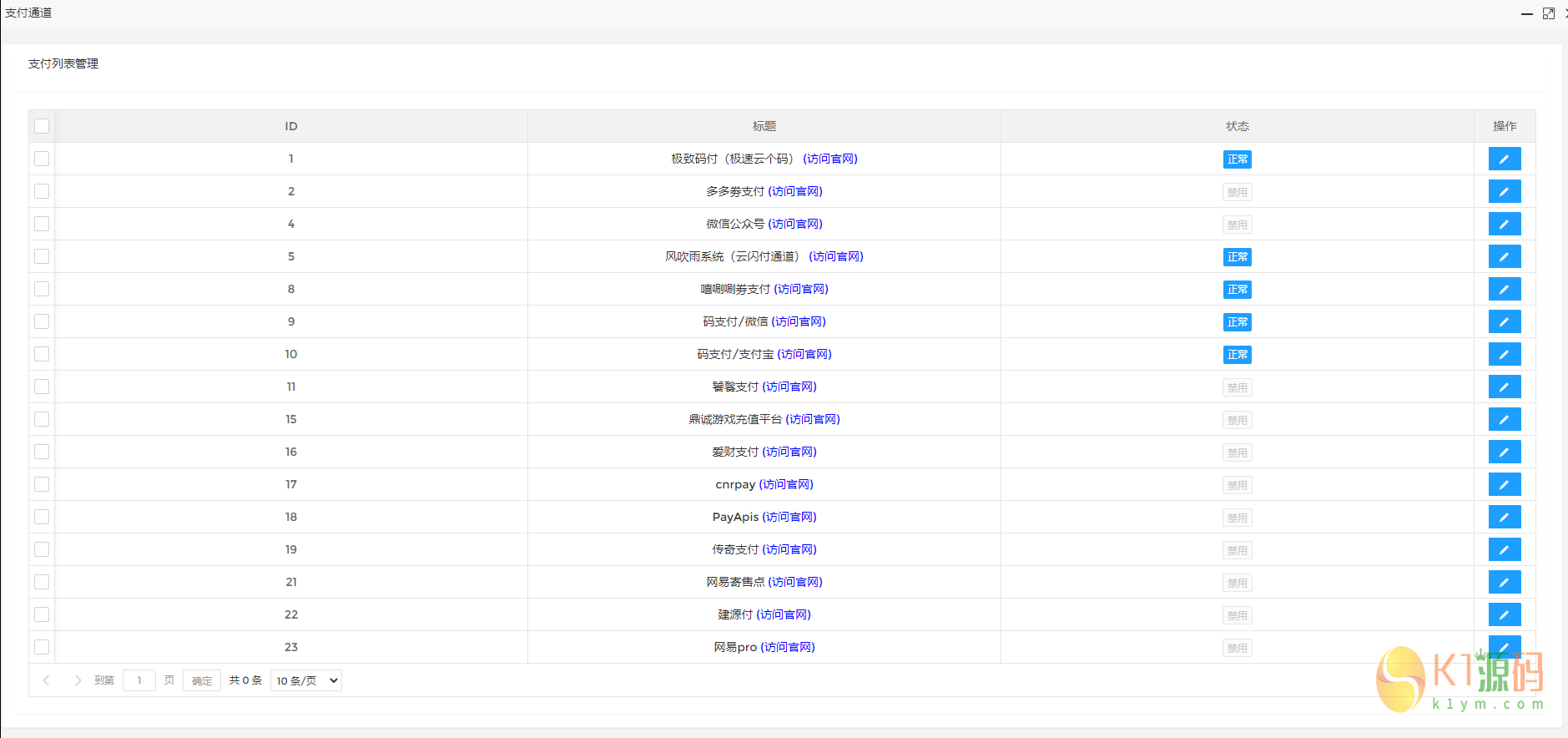
Task: Click the 支付列表管理 heading
Action: click(63, 63)
